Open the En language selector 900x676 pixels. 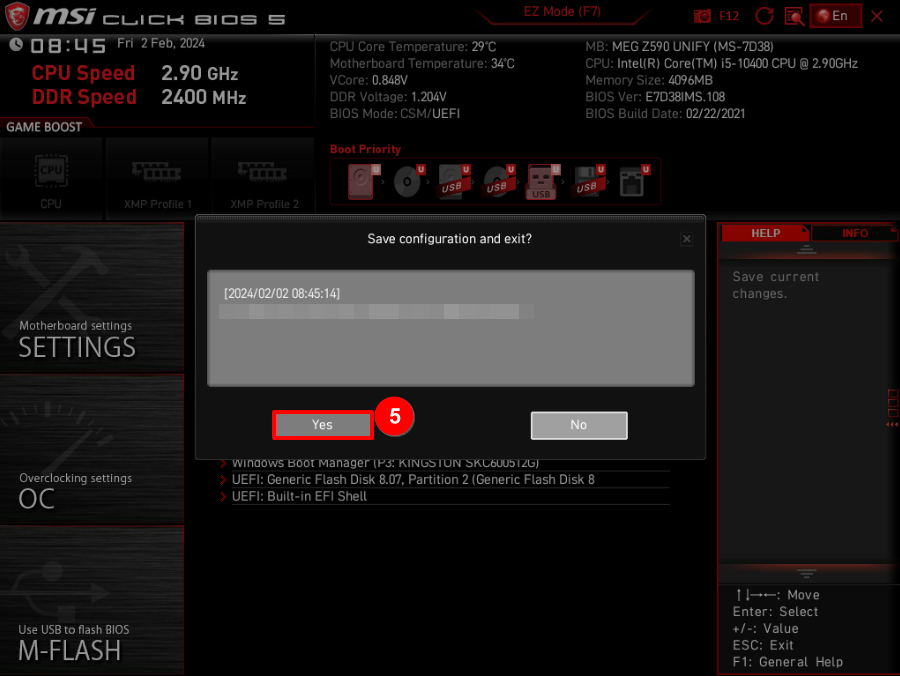pos(835,15)
